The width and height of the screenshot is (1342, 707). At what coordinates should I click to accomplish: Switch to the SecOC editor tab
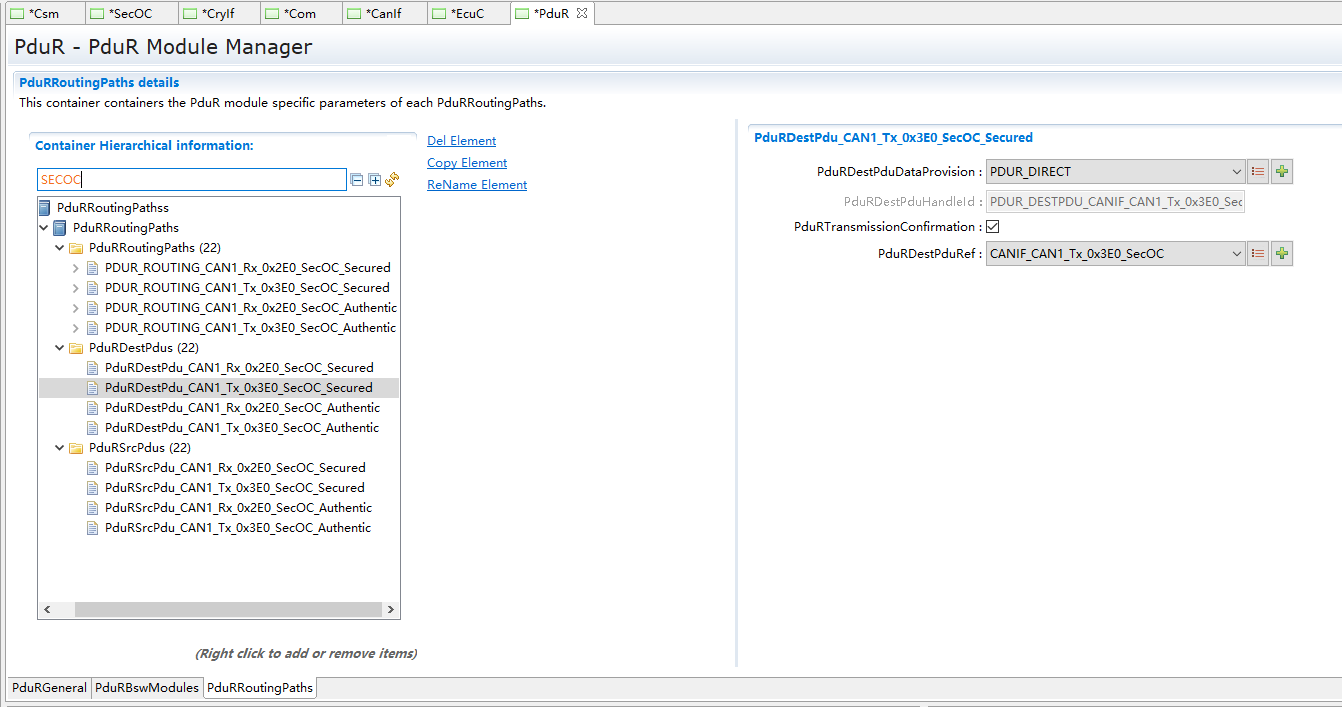129,14
